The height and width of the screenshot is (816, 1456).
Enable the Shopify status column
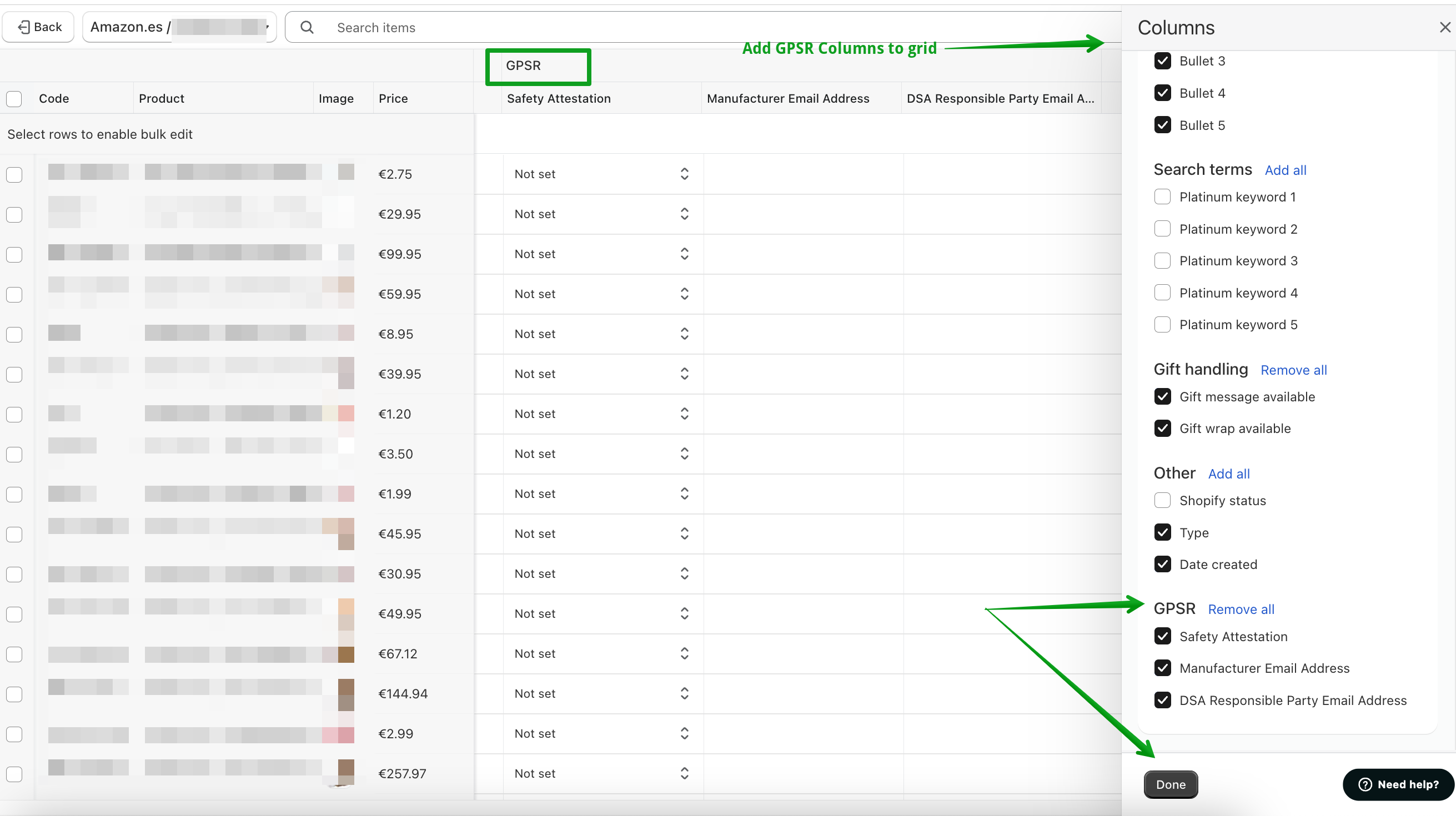click(1163, 501)
